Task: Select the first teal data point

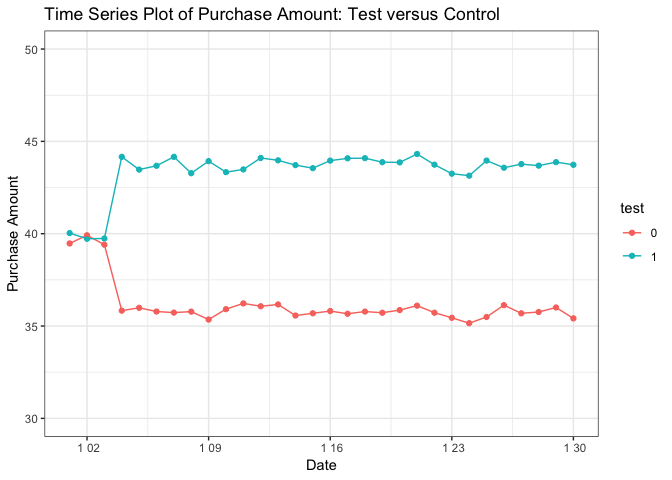Action: pos(69,233)
